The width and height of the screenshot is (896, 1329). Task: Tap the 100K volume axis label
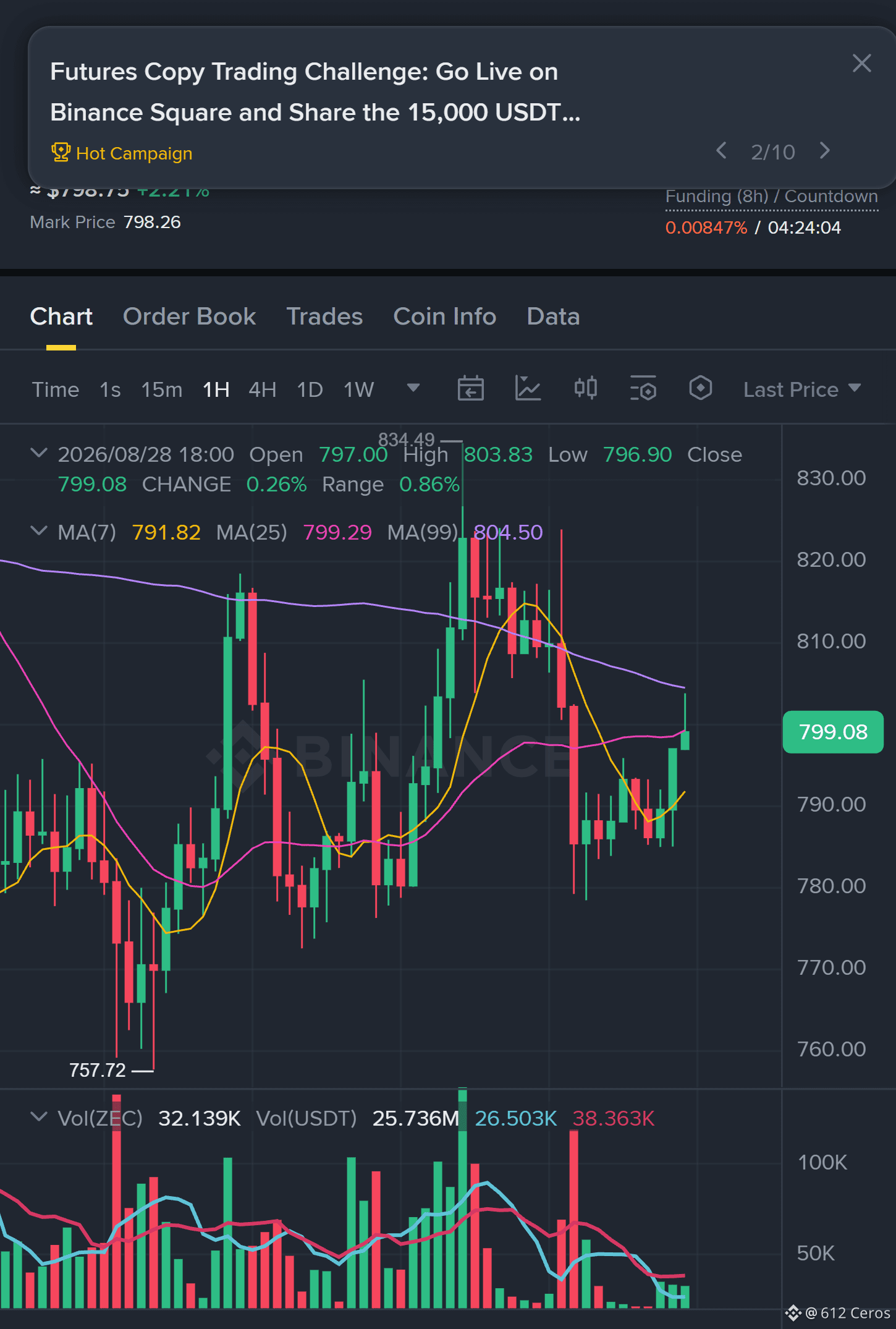(822, 1162)
